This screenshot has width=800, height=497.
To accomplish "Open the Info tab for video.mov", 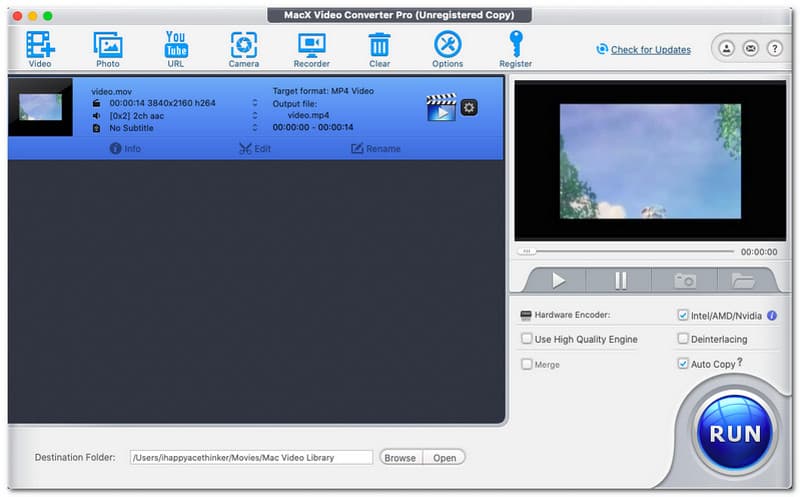I will (x=125, y=149).
